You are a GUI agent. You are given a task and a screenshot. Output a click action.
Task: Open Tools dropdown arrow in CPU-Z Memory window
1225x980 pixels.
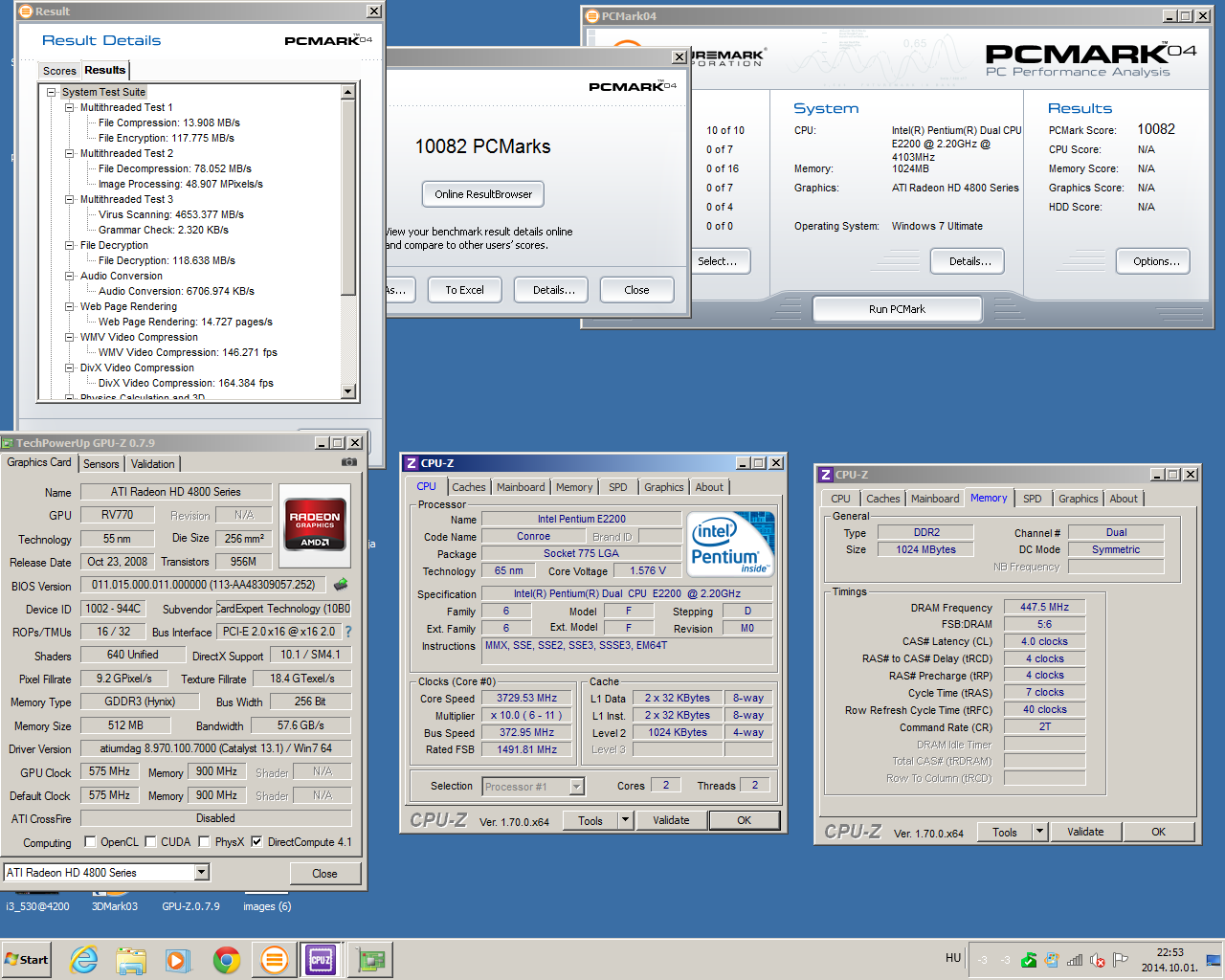(1039, 832)
